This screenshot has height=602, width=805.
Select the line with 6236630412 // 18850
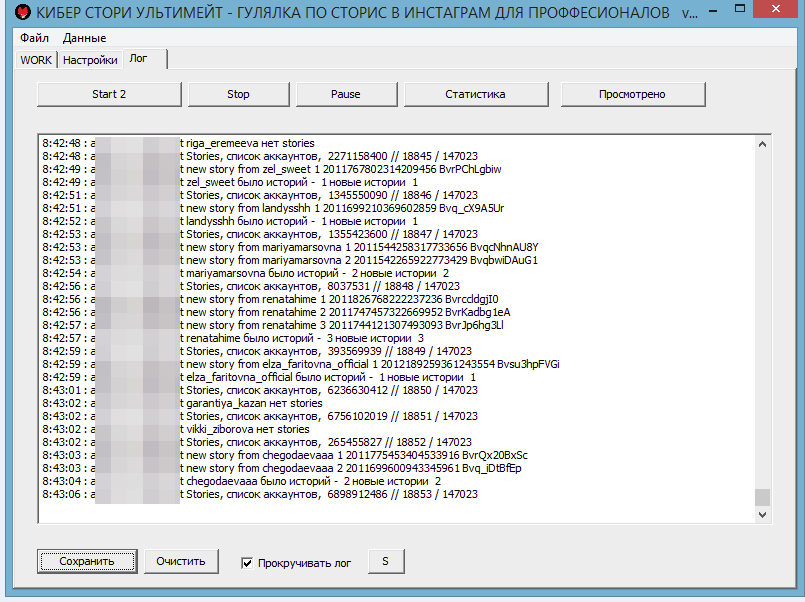(x=260, y=391)
